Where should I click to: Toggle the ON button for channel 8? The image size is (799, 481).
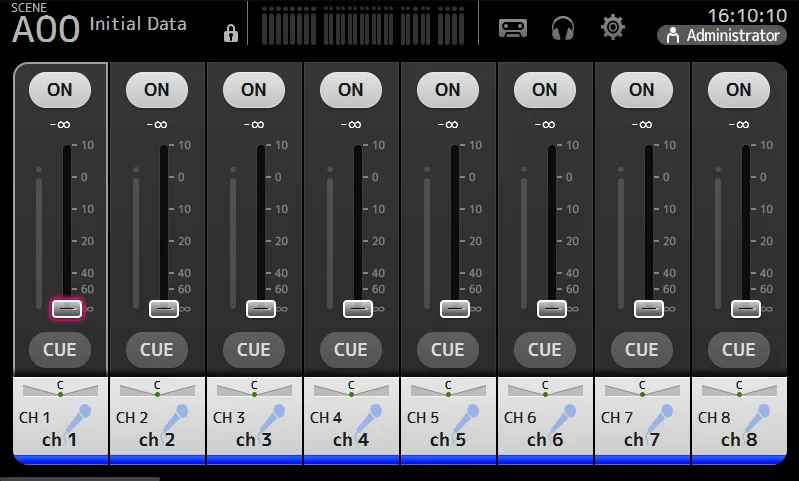[739, 90]
